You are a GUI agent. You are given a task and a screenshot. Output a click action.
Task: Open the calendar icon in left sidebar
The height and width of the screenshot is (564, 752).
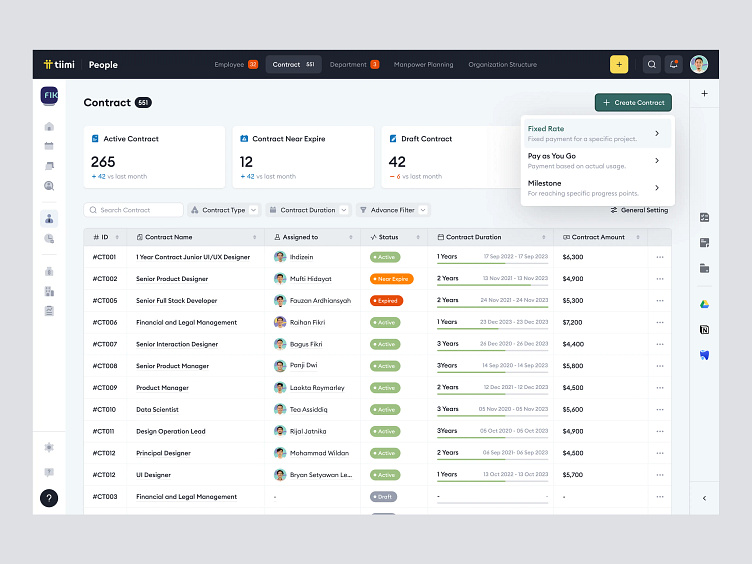point(49,146)
